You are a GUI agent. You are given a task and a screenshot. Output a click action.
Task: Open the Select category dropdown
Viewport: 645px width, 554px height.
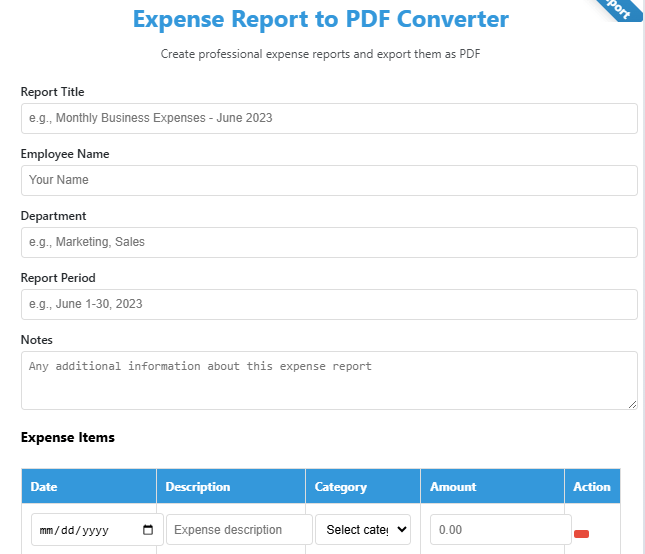tap(363, 530)
